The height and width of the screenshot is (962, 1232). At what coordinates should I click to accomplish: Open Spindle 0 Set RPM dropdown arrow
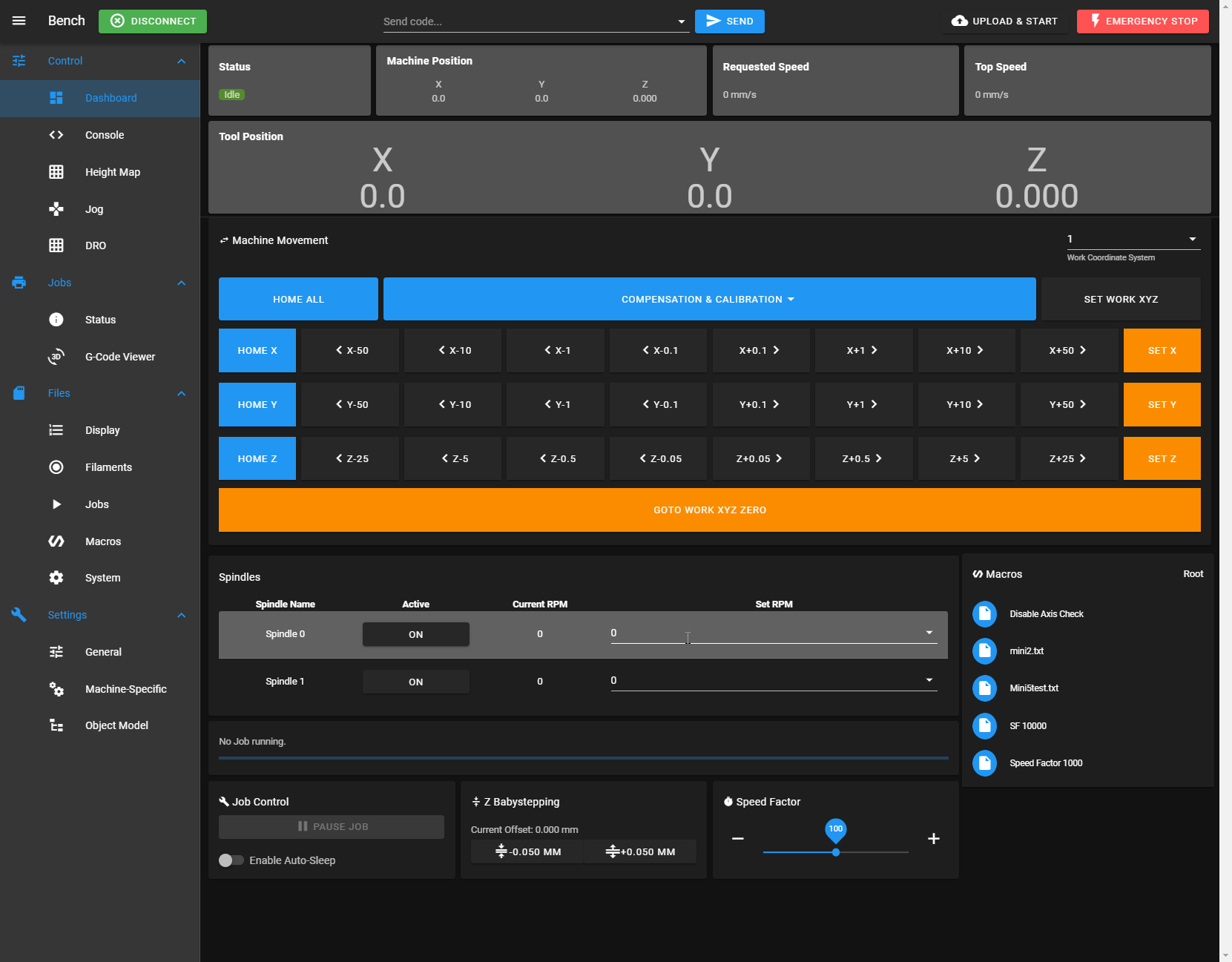[929, 633]
